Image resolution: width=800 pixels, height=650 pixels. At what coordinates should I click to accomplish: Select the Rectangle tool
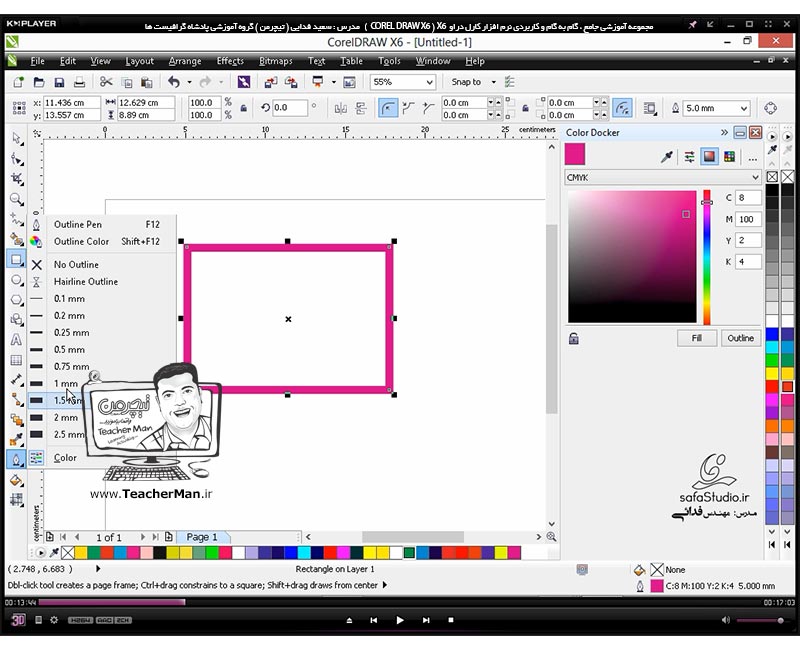[17, 260]
